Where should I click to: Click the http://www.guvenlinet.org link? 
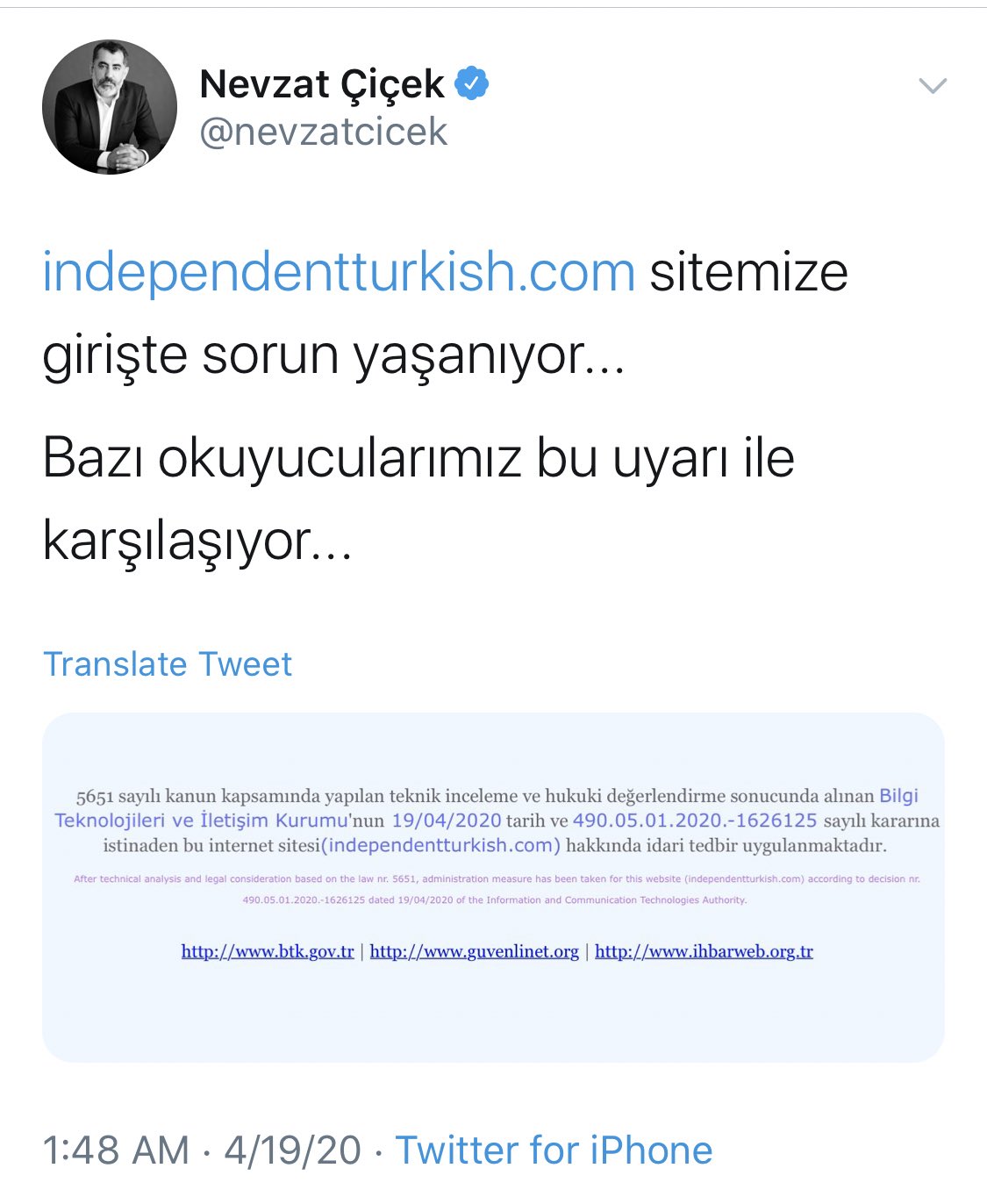point(475,951)
